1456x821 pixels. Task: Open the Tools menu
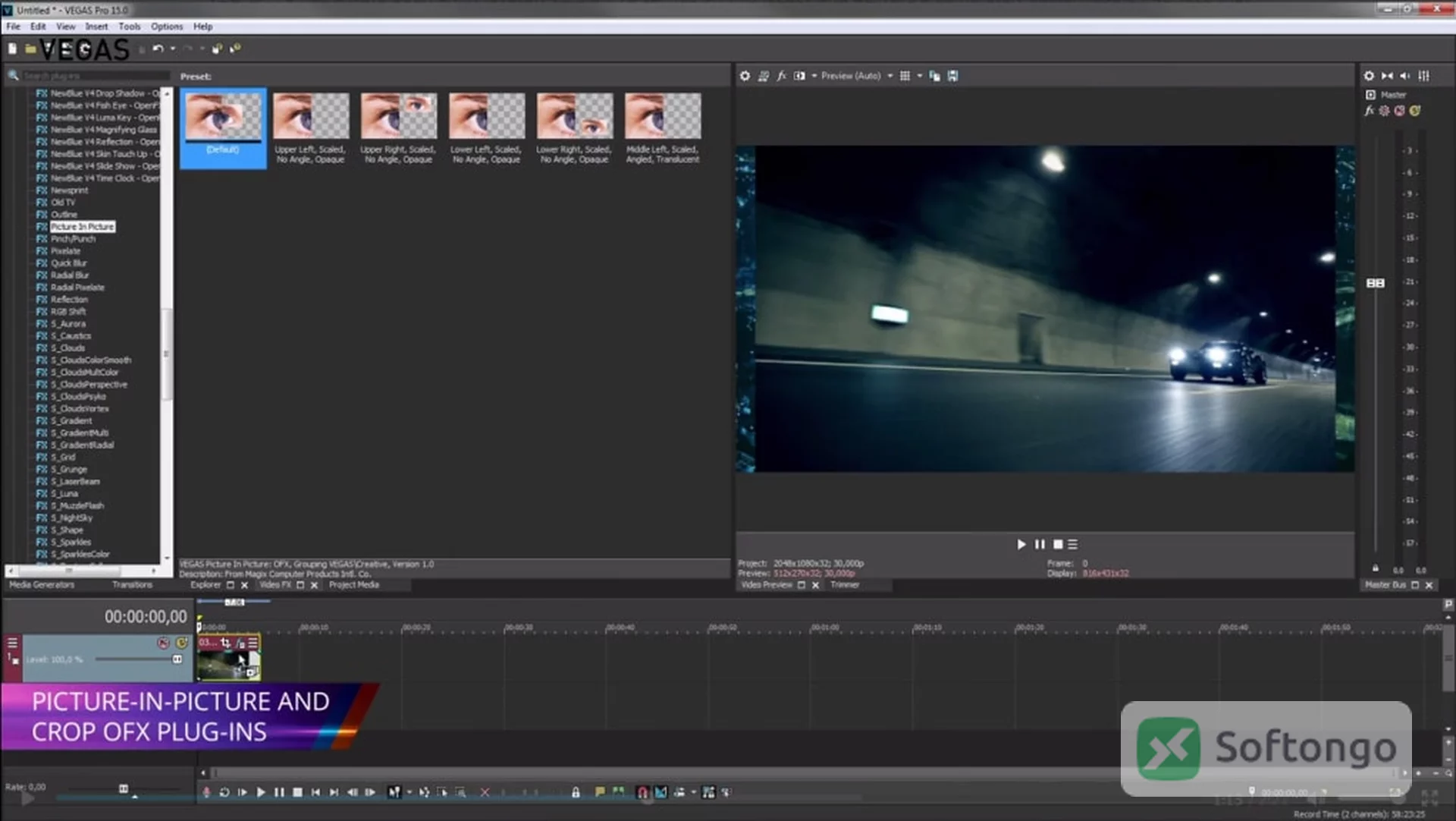(129, 27)
